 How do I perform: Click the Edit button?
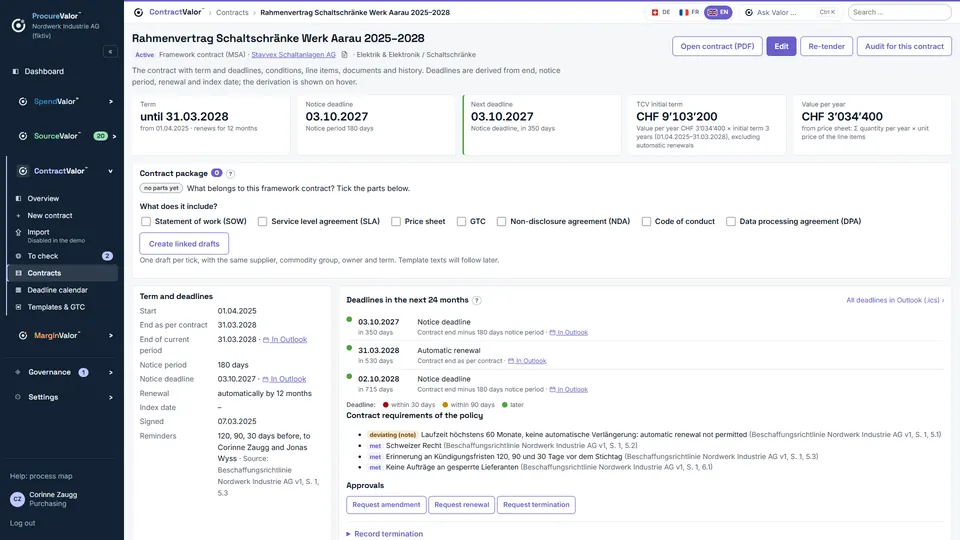(781, 47)
